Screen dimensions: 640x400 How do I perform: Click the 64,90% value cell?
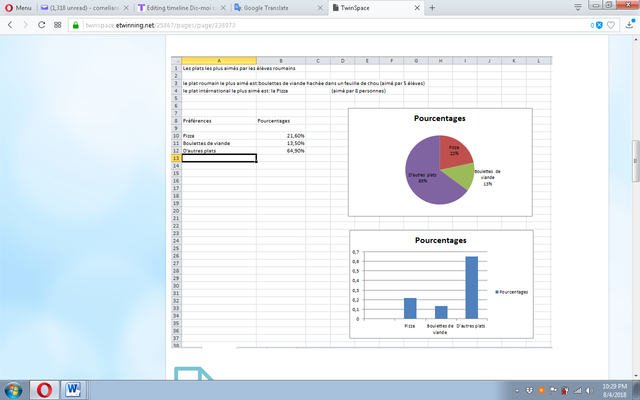(x=281, y=151)
